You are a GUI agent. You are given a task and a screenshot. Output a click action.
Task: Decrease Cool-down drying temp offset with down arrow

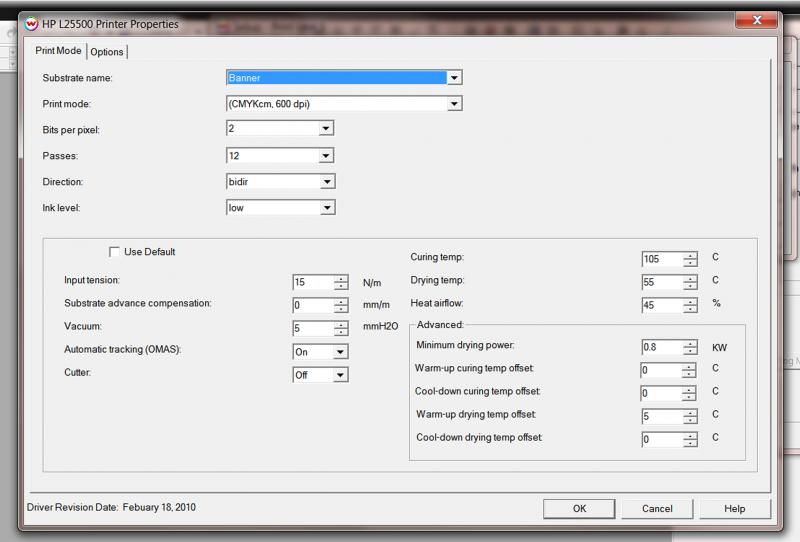690,443
